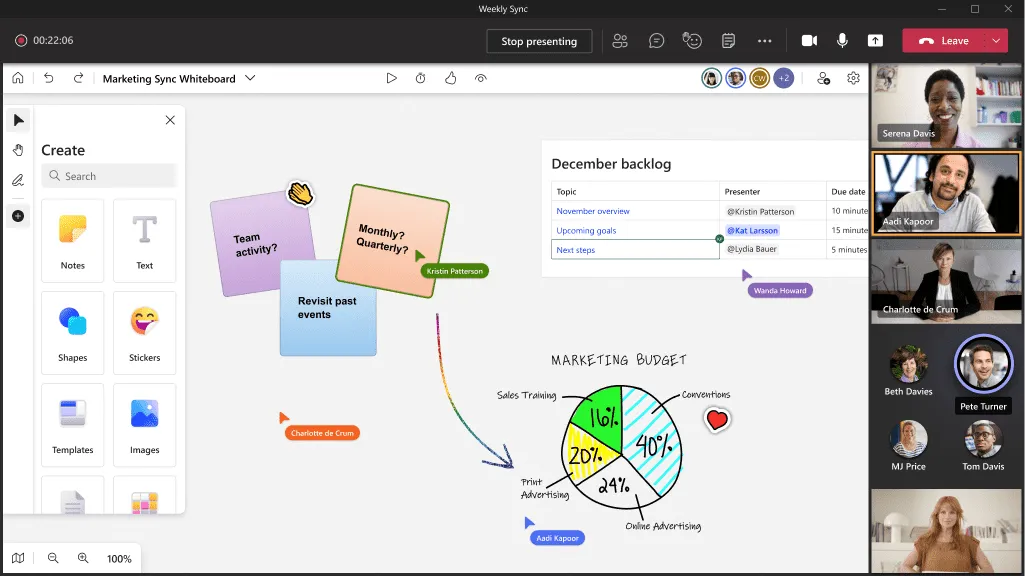Open the meeting chat panel
1025x576 pixels.
[656, 40]
